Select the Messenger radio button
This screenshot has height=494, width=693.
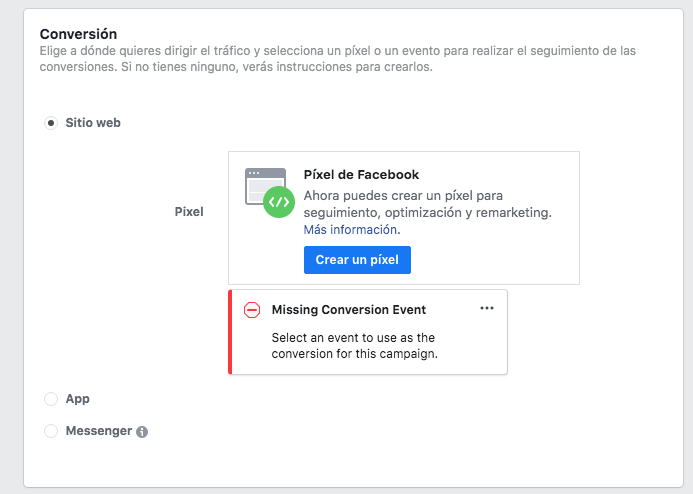click(x=51, y=431)
